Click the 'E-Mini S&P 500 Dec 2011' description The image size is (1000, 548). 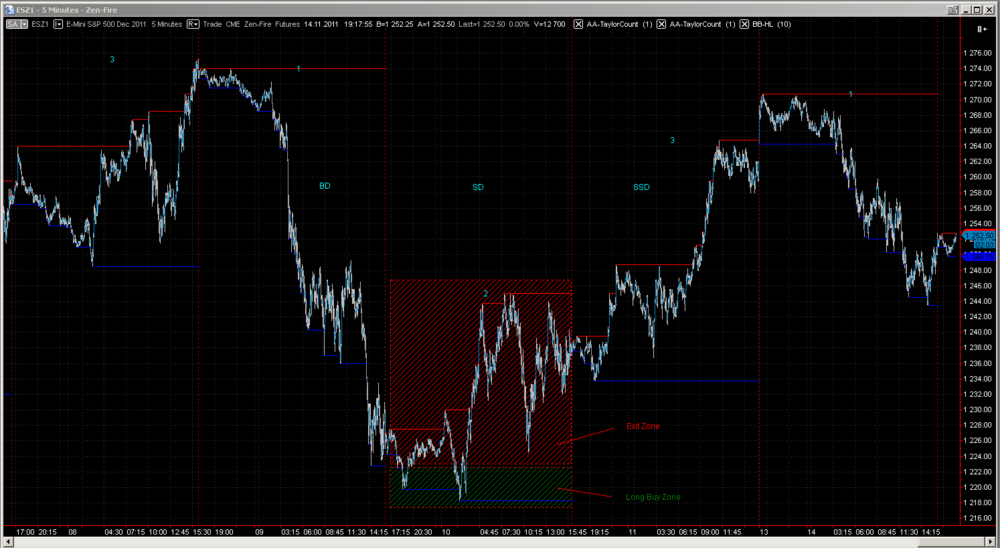106,24
